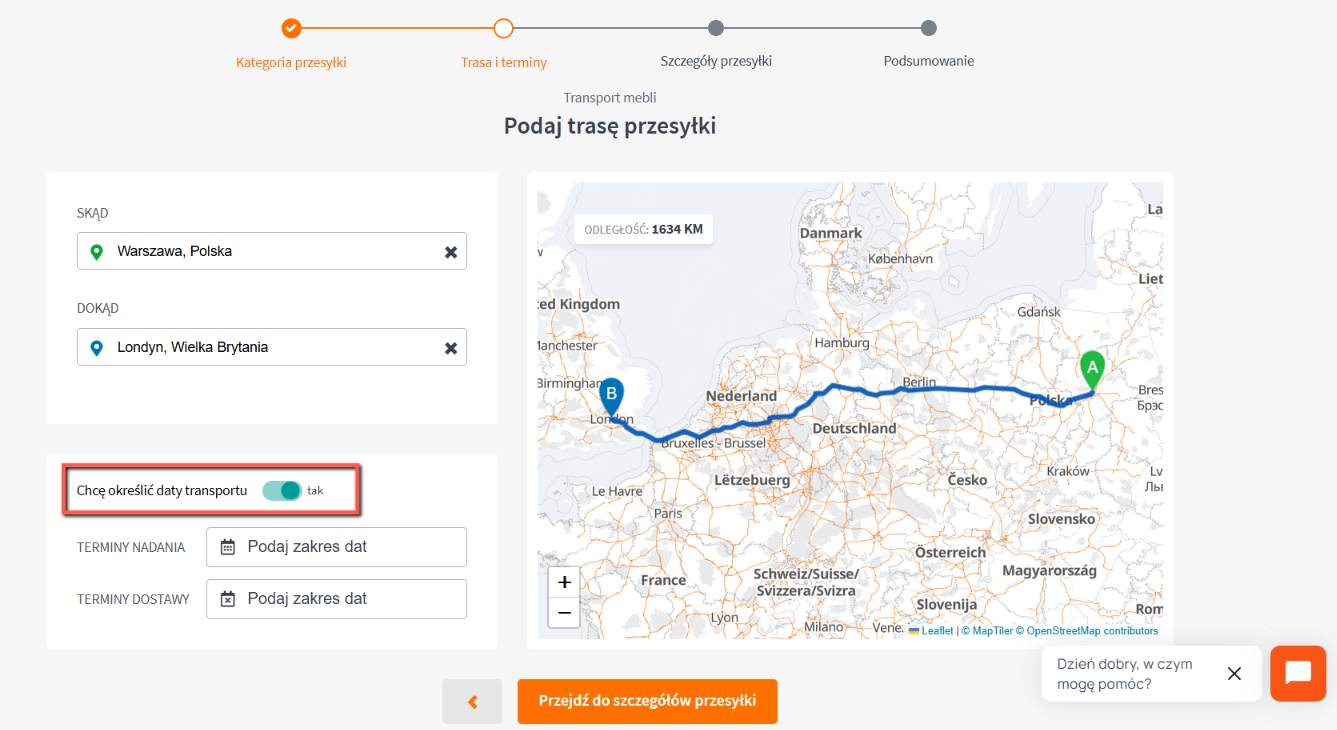Open the Terminy dostawy date range picker
This screenshot has height=730, width=1337.
coord(336,599)
